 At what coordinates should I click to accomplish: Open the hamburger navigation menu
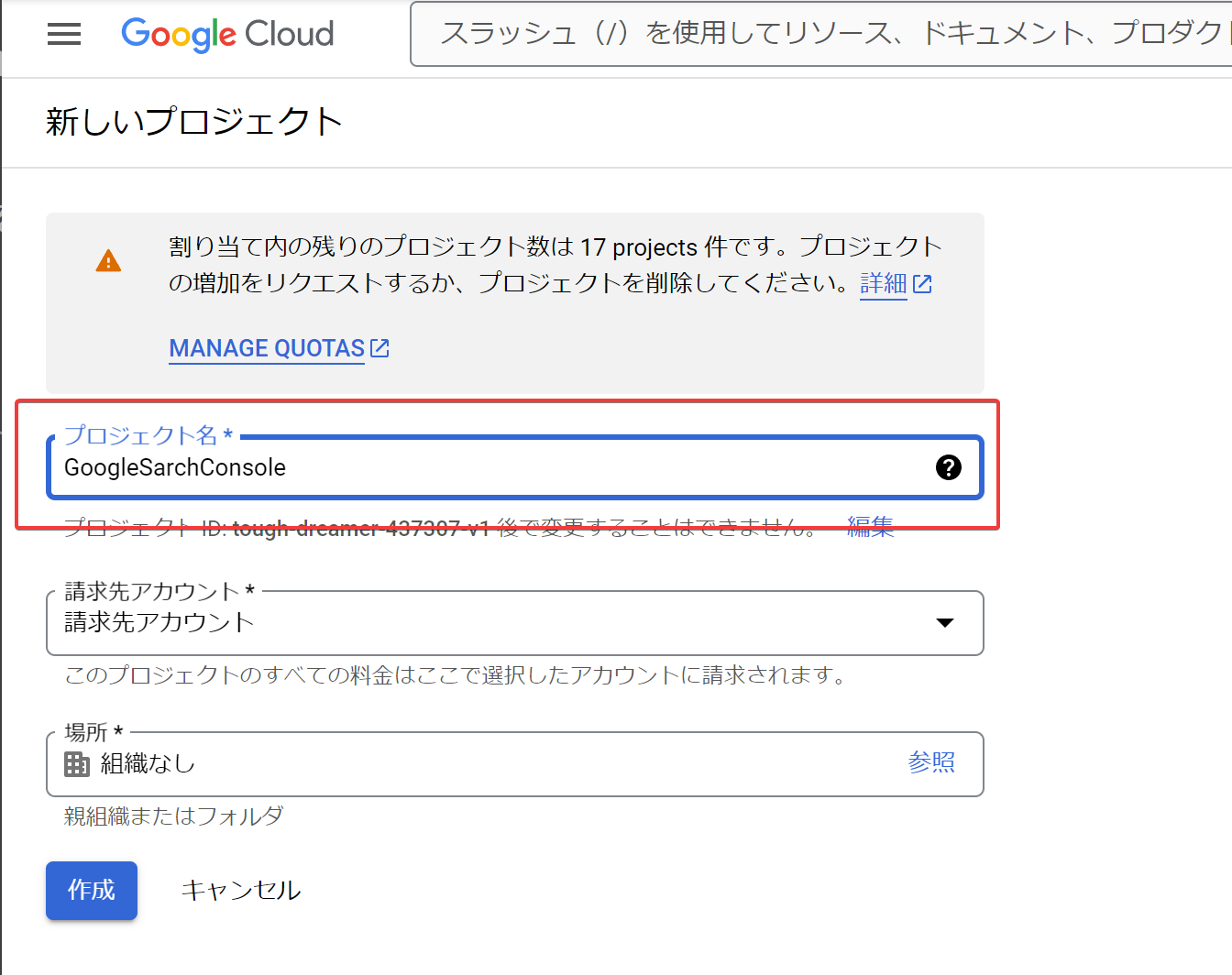pos(64,35)
